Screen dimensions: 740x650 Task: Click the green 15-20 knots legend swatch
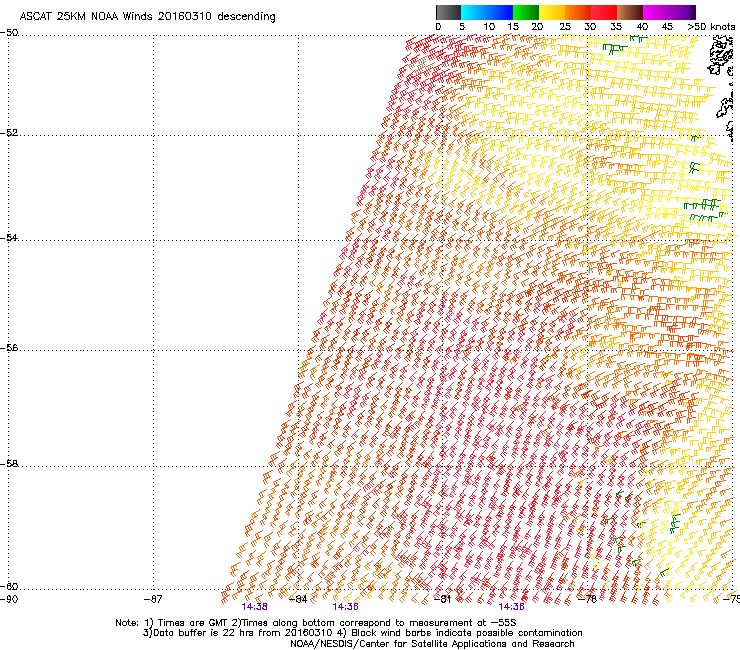[x=526, y=12]
